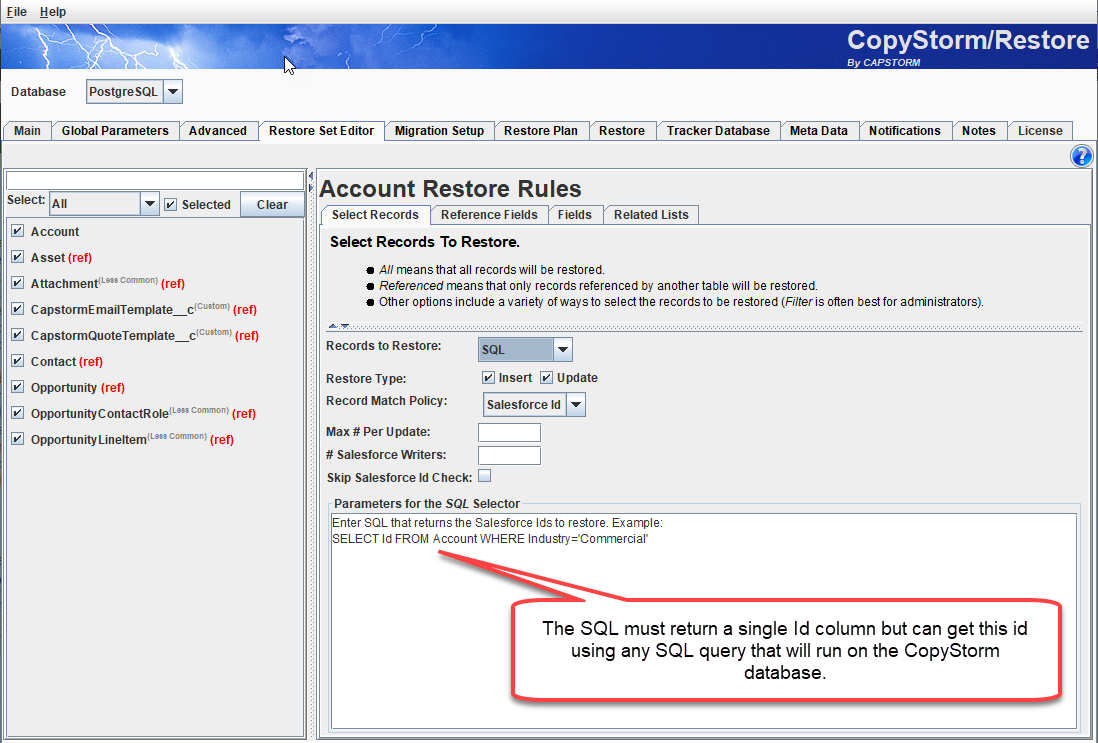Switch to the Migration Setup tab
Viewport: 1098px width, 743px height.
439,131
